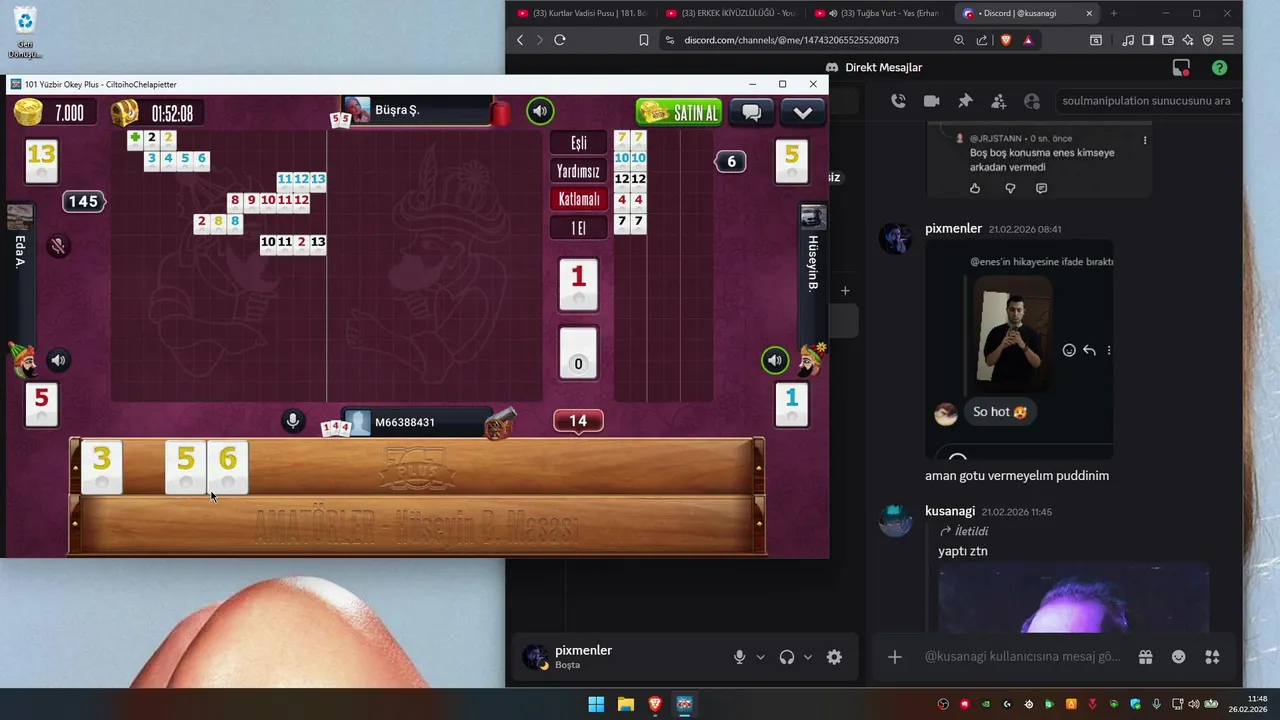The width and height of the screenshot is (1280, 720).
Task: Open Windows Start menu on taskbar
Action: click(x=596, y=704)
